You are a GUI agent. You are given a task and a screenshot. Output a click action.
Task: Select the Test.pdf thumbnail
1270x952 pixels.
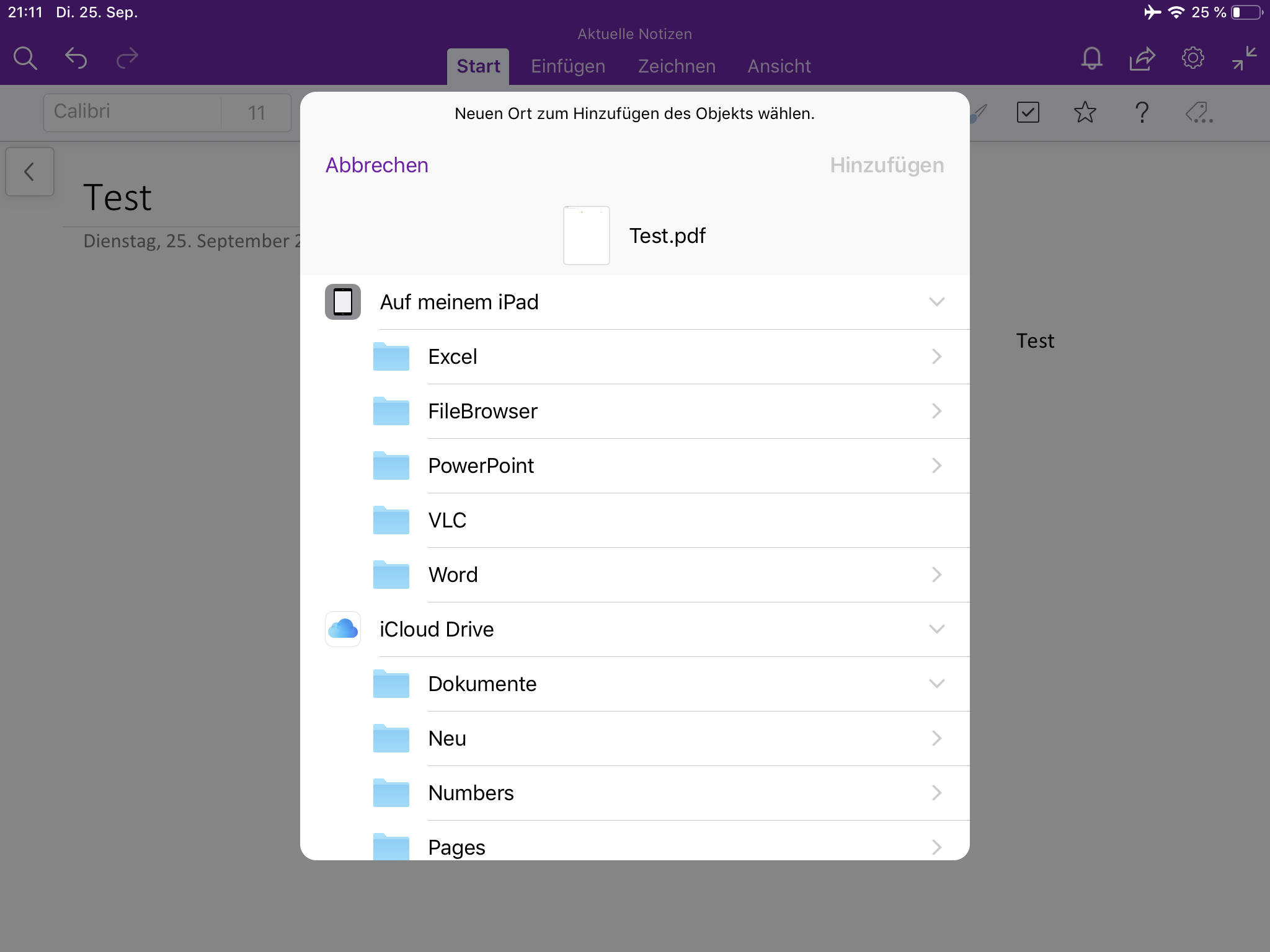pyautogui.click(x=586, y=236)
